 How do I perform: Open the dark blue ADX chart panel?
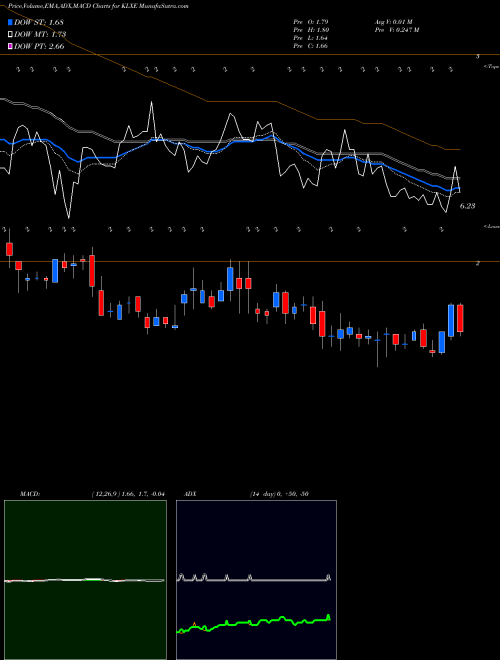[x=256, y=580]
